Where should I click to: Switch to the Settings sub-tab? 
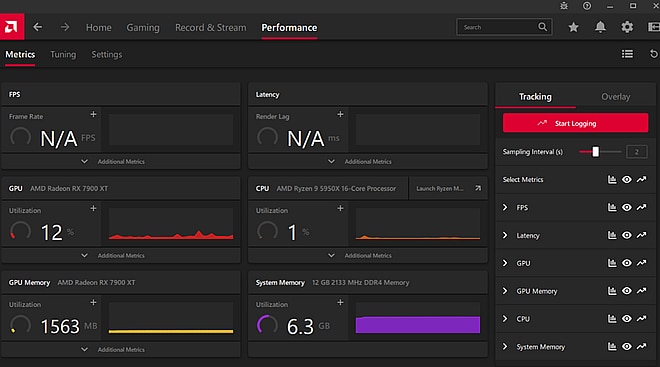(106, 54)
